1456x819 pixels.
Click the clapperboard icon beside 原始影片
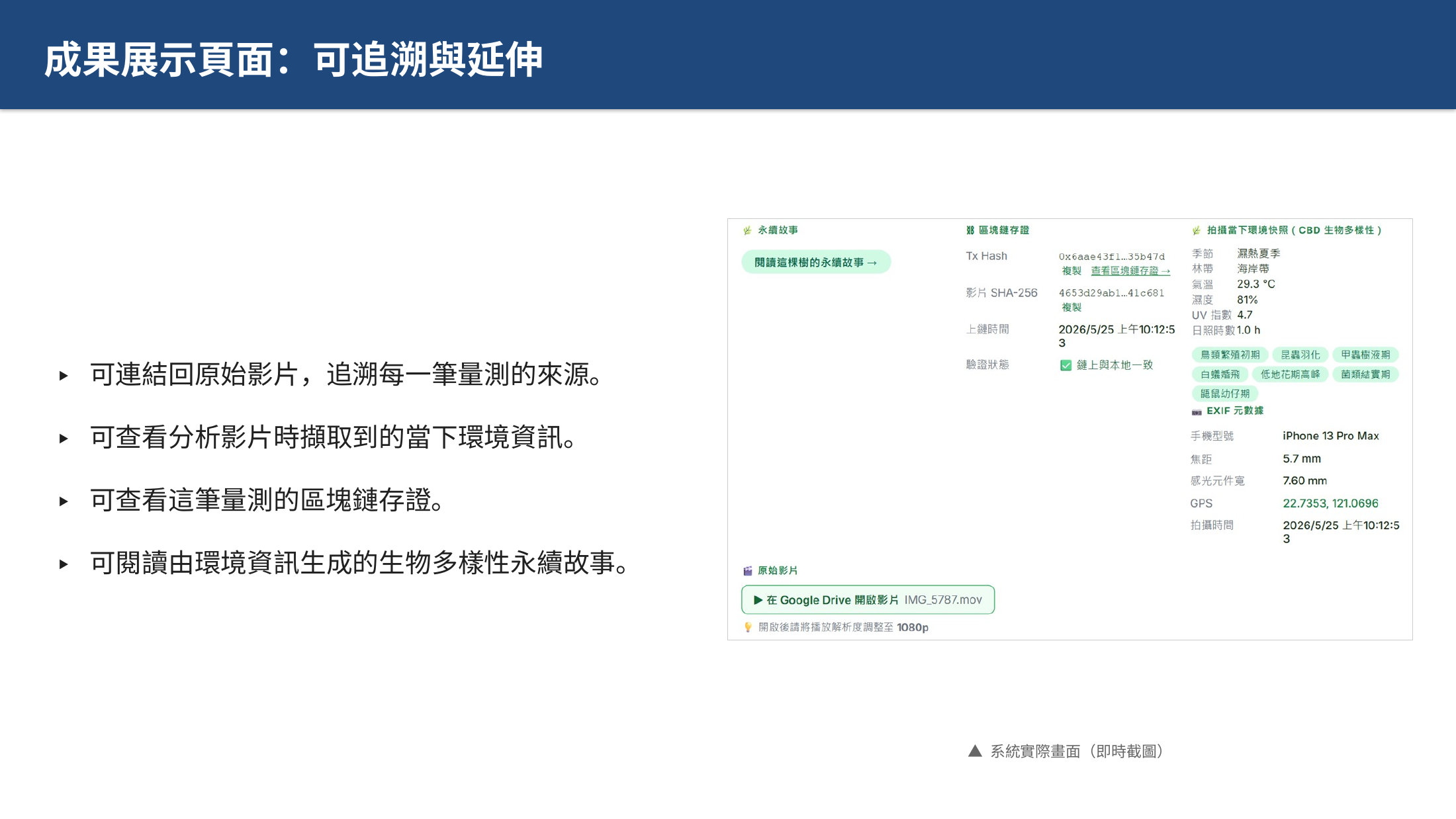click(748, 570)
